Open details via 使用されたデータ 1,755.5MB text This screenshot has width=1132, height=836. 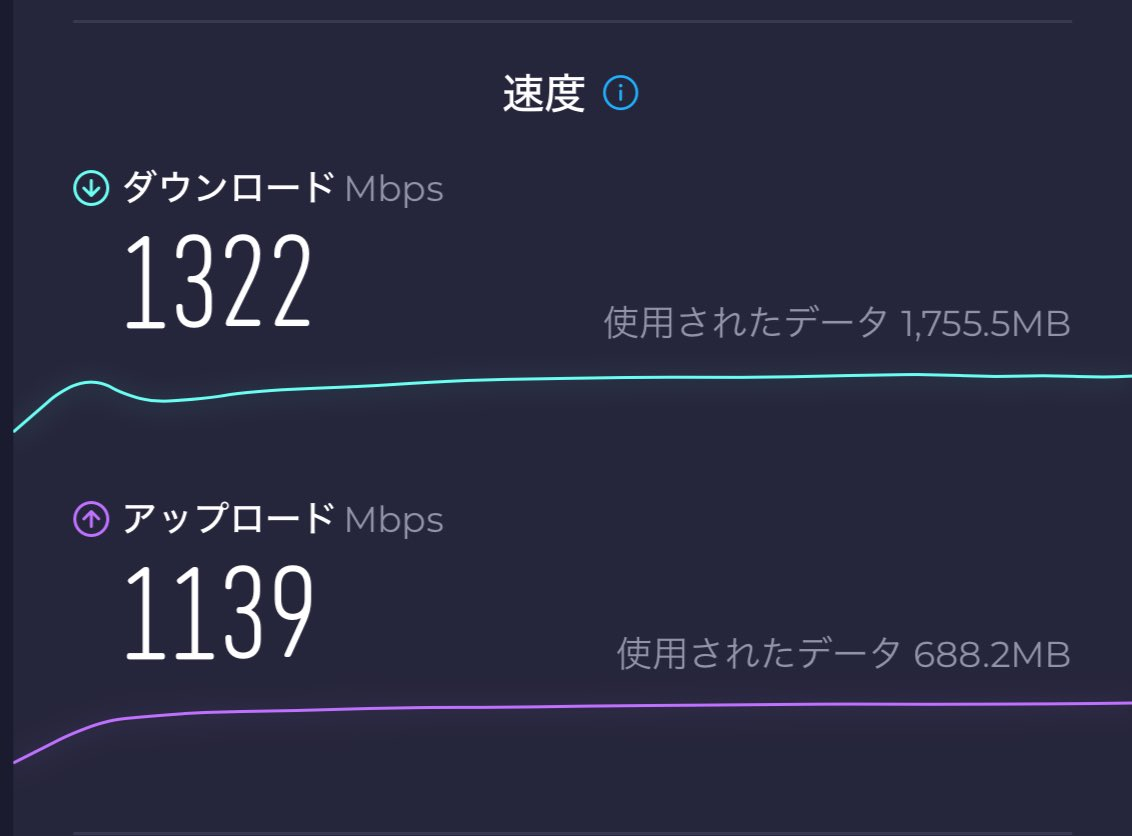pos(837,324)
